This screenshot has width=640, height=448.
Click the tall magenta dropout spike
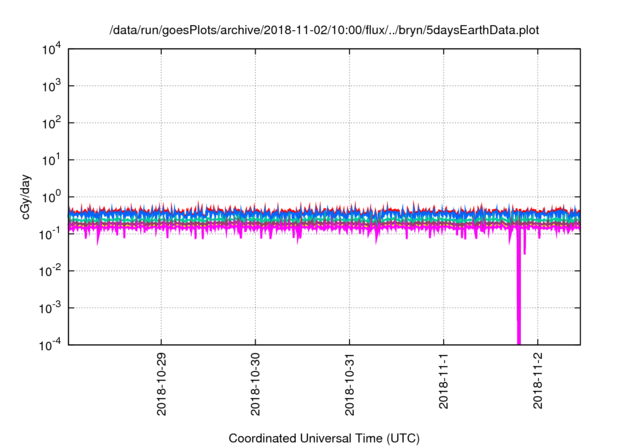(519, 286)
